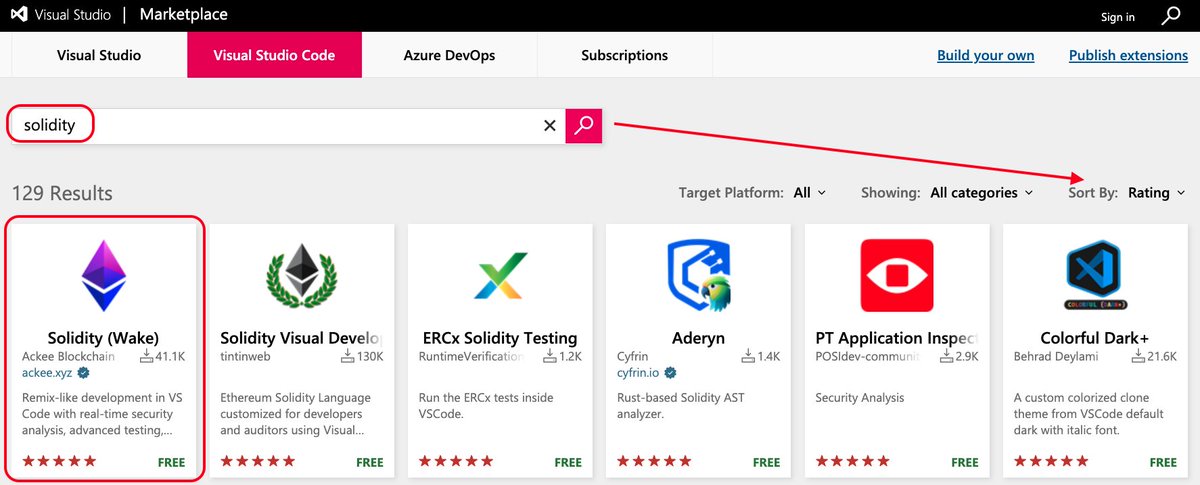Open the Showing All categories dropdown
Image resolution: width=1200 pixels, height=485 pixels.
(x=982, y=192)
